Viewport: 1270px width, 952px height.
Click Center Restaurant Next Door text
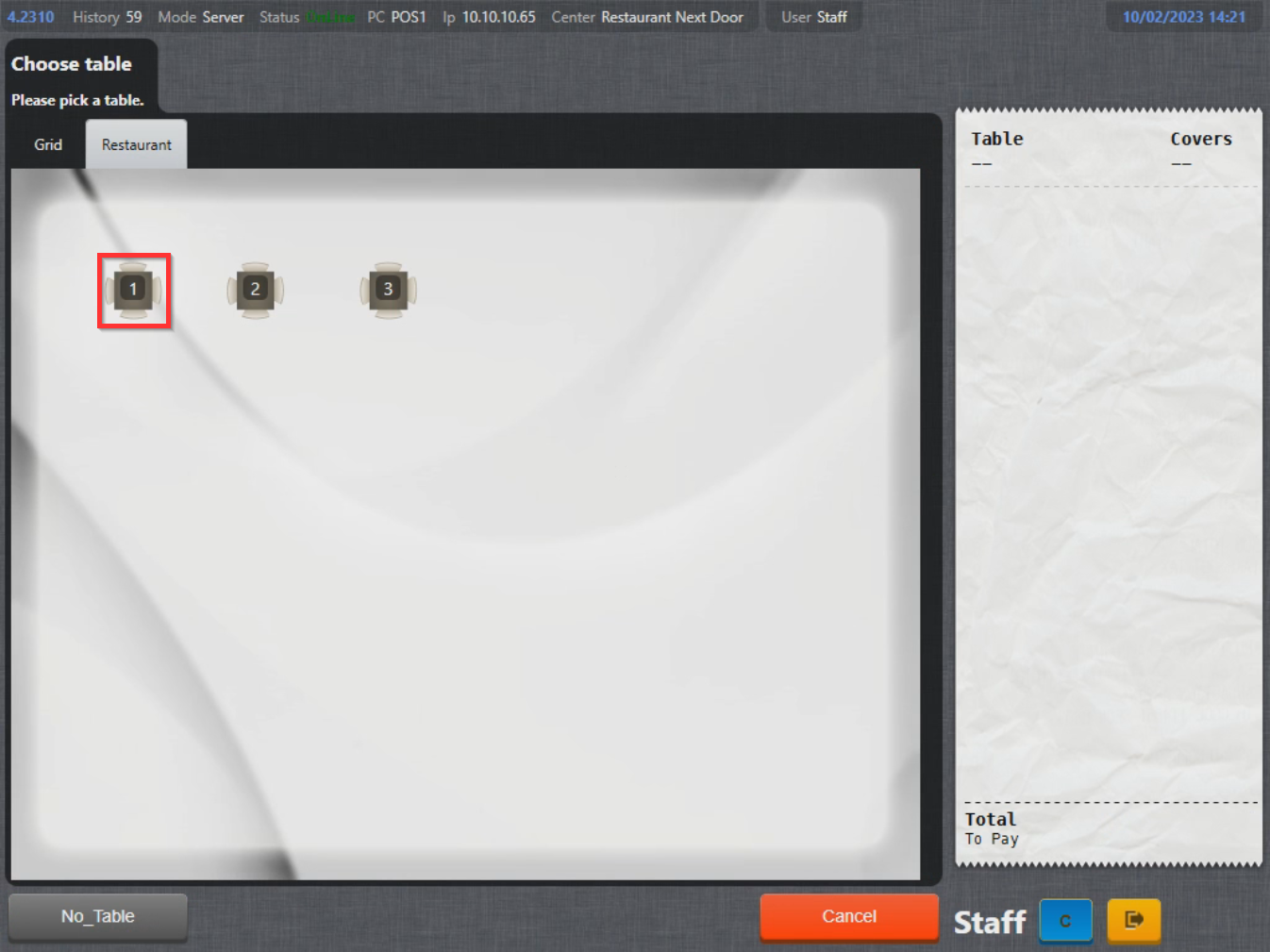[x=647, y=17]
